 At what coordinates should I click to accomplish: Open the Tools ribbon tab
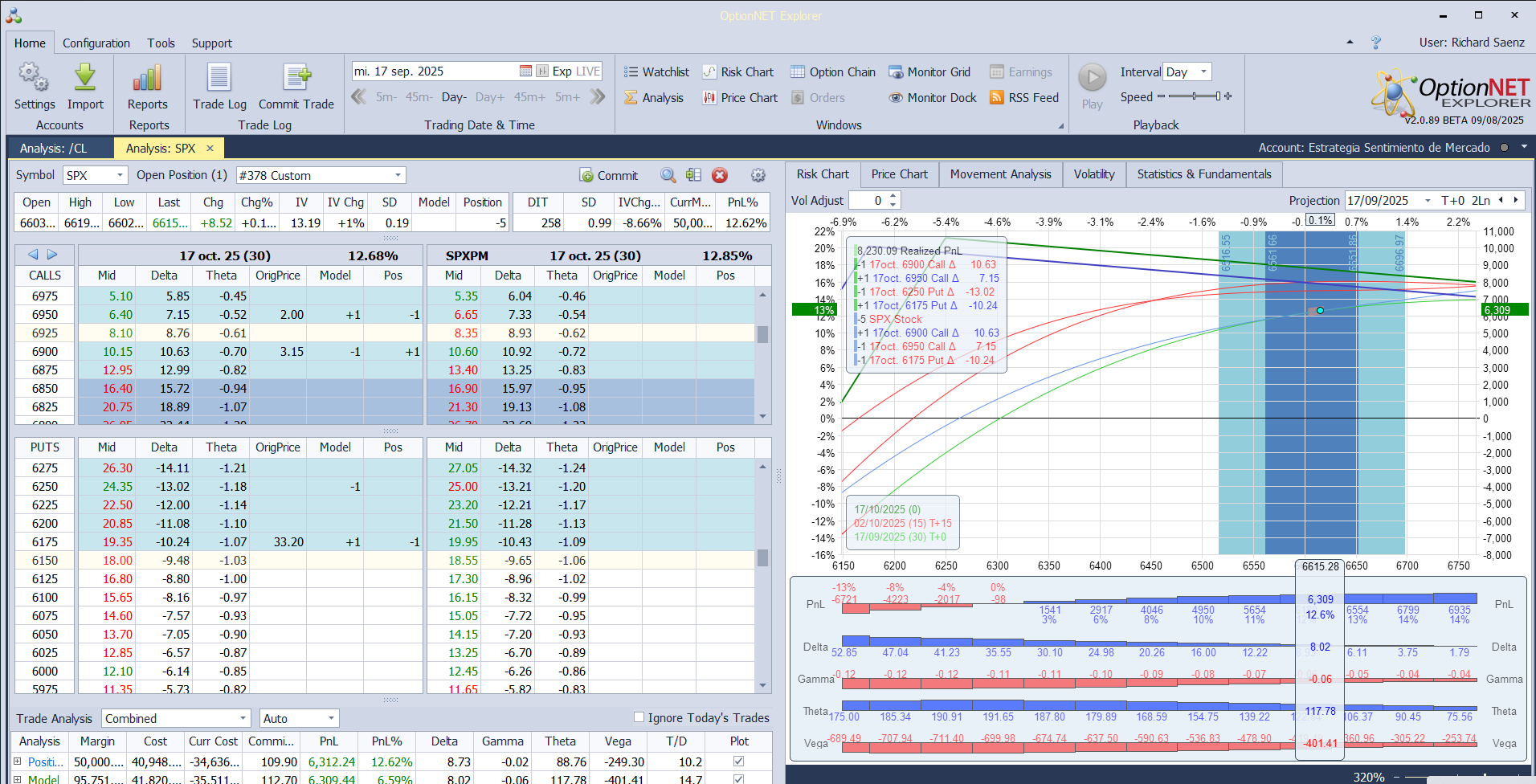[x=161, y=43]
